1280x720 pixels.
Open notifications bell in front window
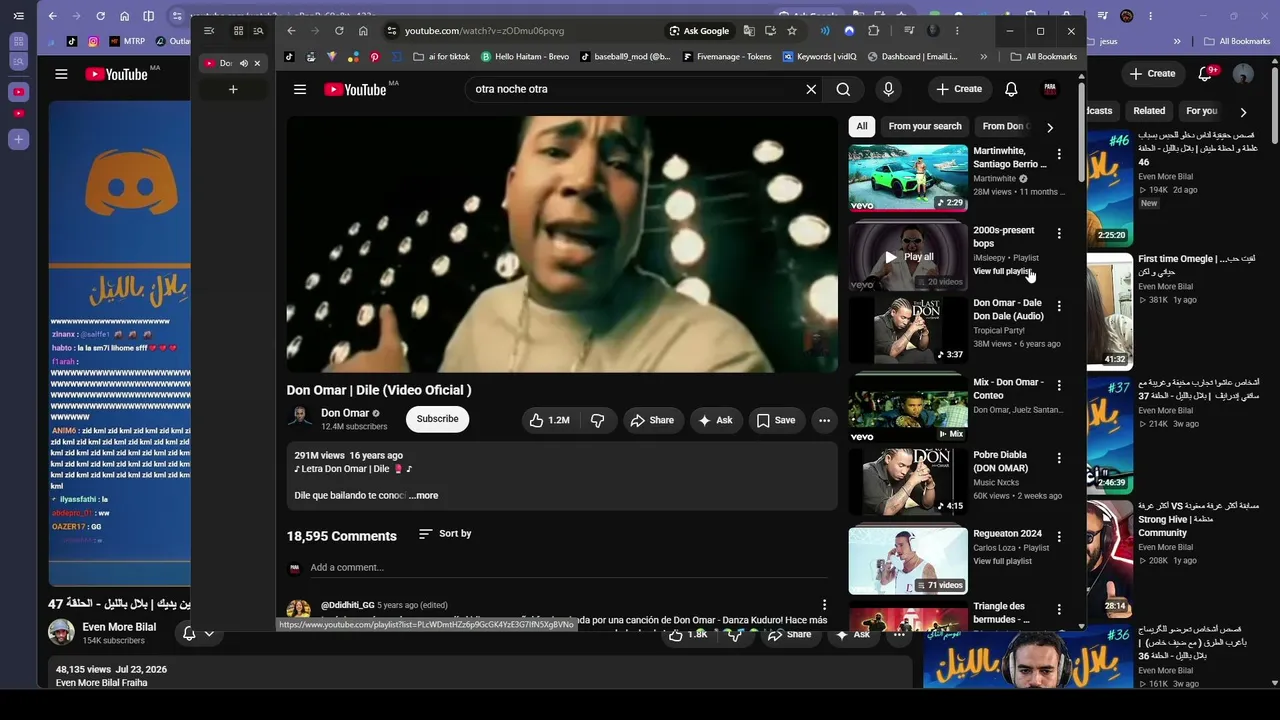click(x=1011, y=89)
